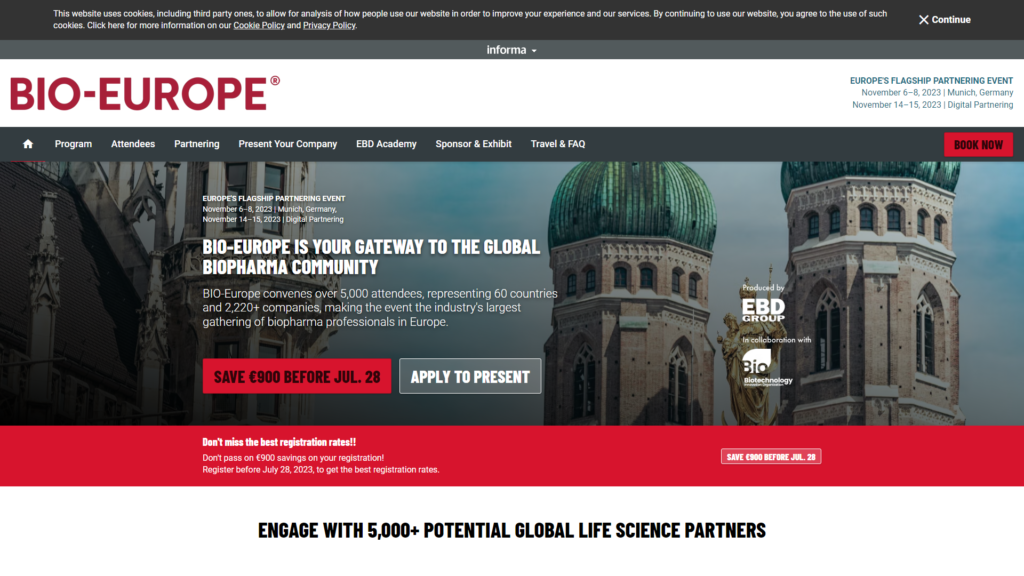The width and height of the screenshot is (1024, 576).
Task: Open the Partnering menu
Action: pyautogui.click(x=197, y=144)
